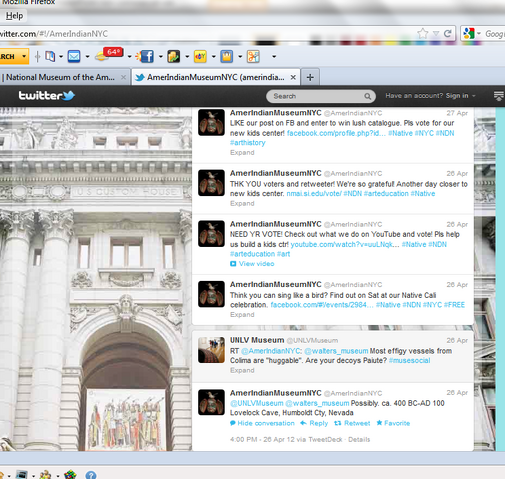Image resolution: width=505 pixels, height=479 pixels.
Task: Open the facebook.com events link
Action: pyautogui.click(x=322, y=305)
